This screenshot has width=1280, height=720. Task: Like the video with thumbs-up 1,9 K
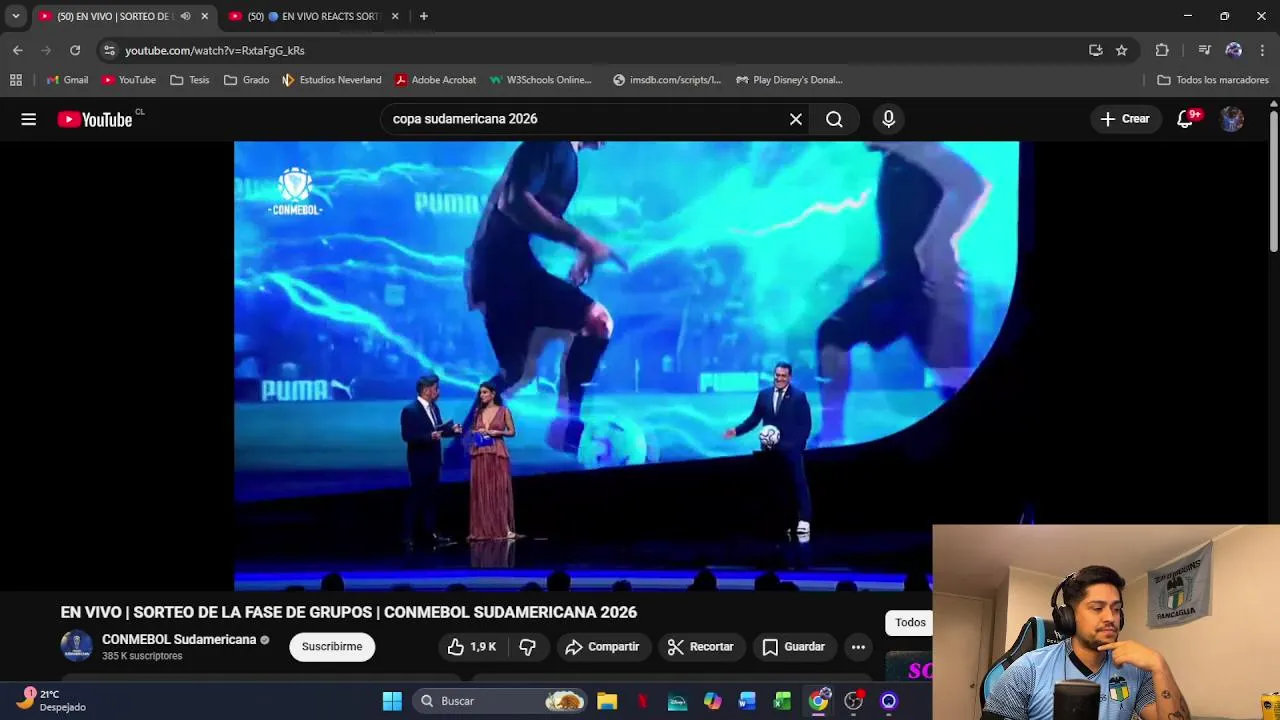coord(472,647)
